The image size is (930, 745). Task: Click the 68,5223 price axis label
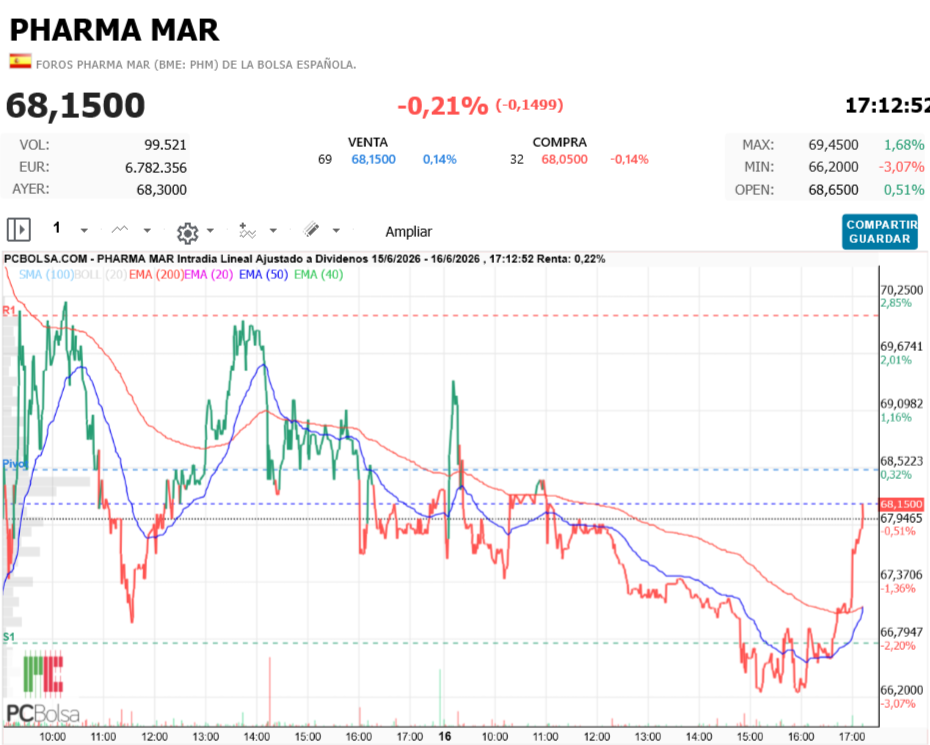pos(902,461)
